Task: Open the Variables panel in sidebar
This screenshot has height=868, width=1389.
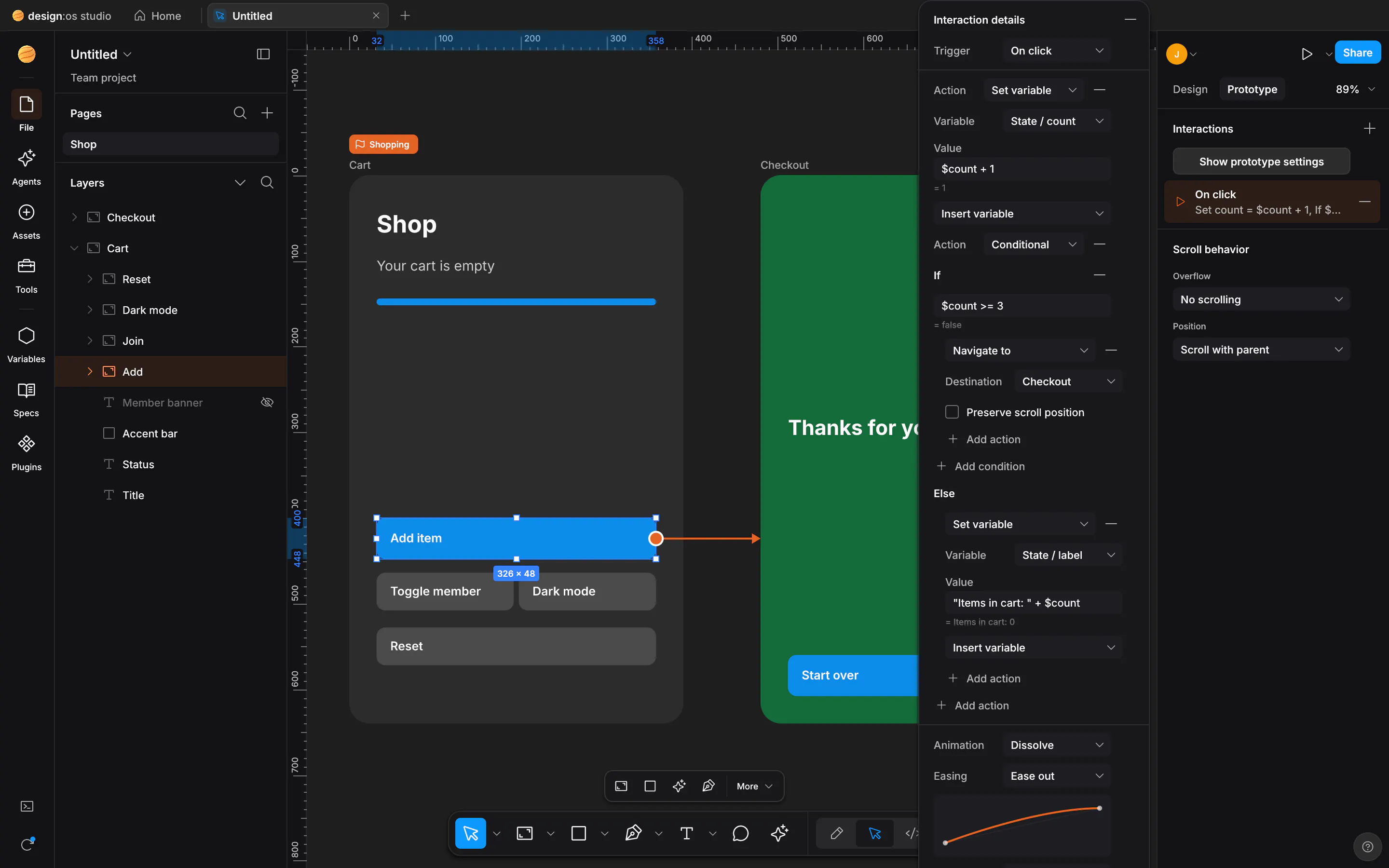Action: coord(27,344)
